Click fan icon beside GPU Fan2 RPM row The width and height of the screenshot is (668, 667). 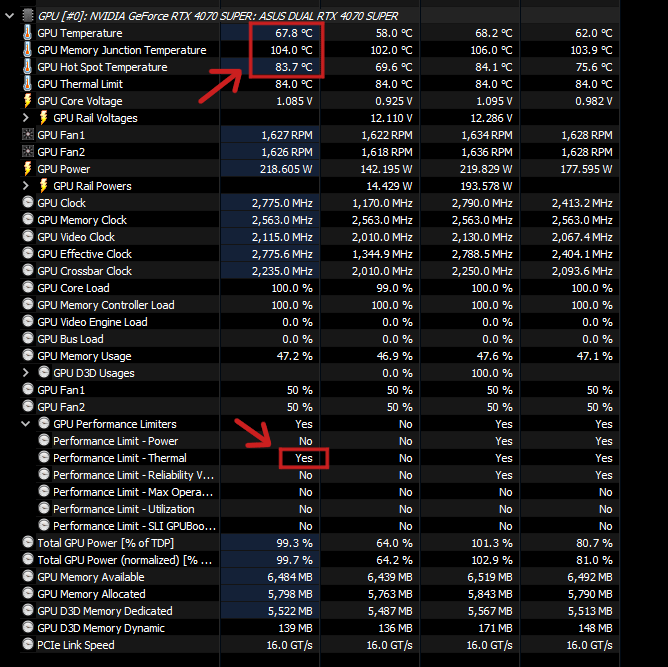[28, 152]
